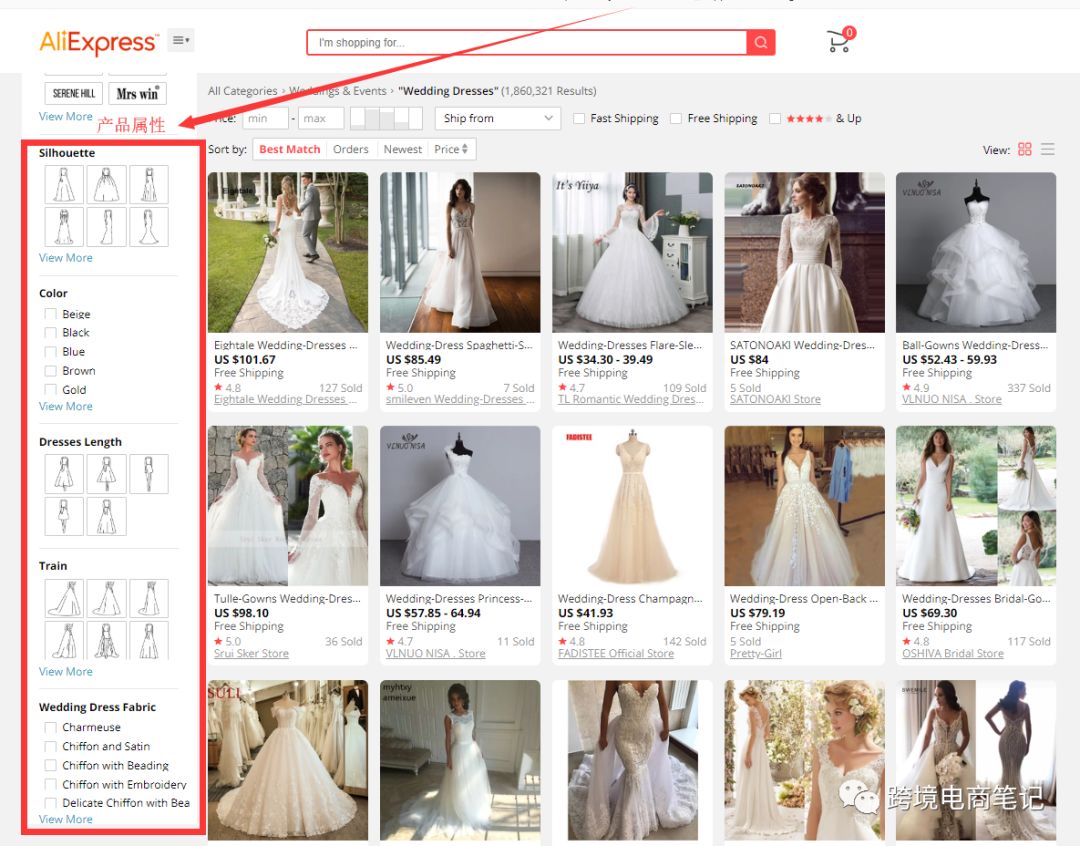Expand View More under Silhouette
The height and width of the screenshot is (846, 1080).
(65, 258)
